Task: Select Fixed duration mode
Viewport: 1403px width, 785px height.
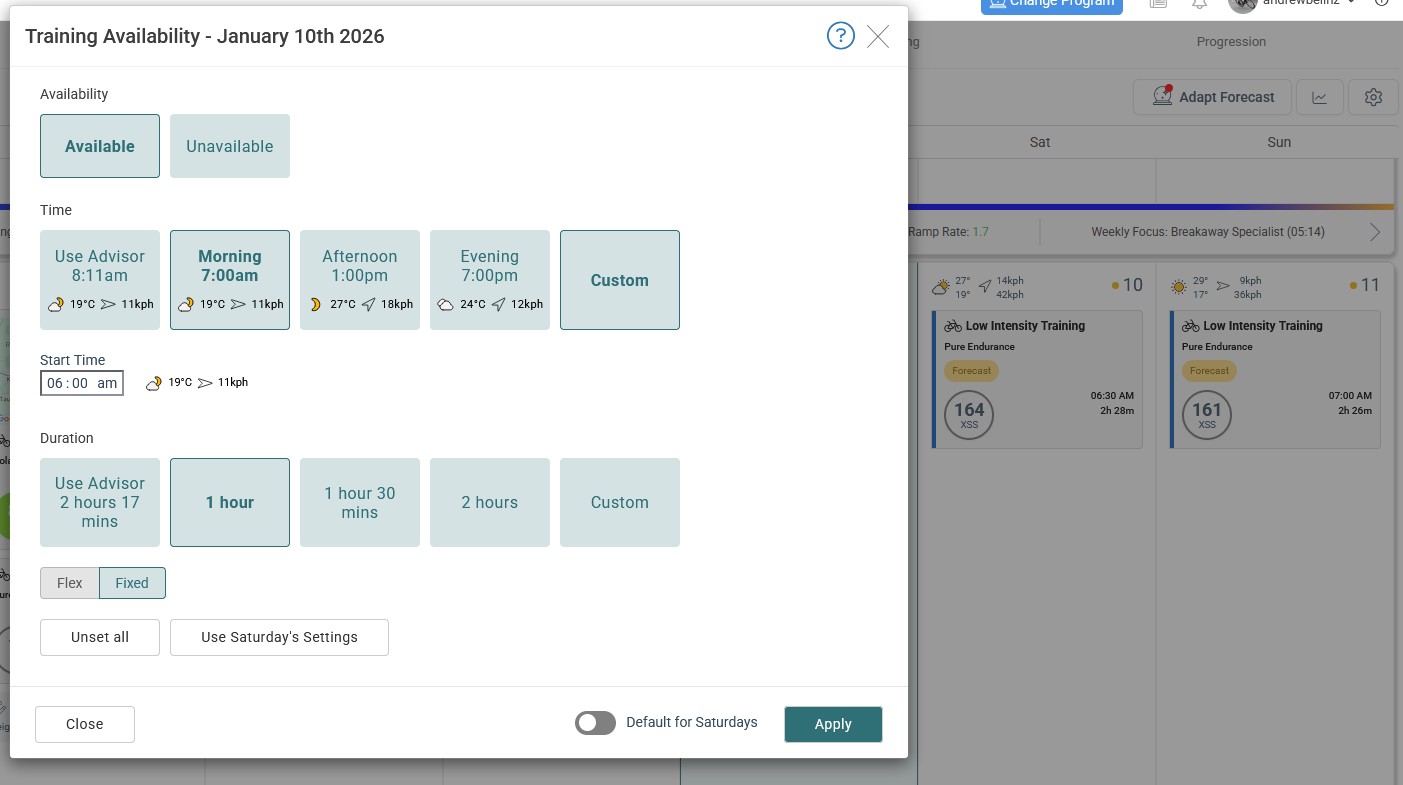Action: click(x=132, y=583)
